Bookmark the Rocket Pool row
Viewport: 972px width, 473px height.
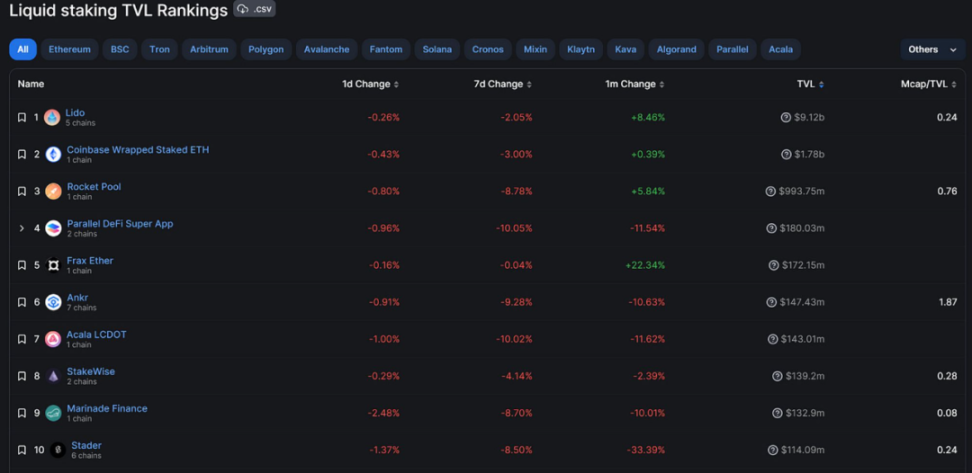pyautogui.click(x=22, y=192)
